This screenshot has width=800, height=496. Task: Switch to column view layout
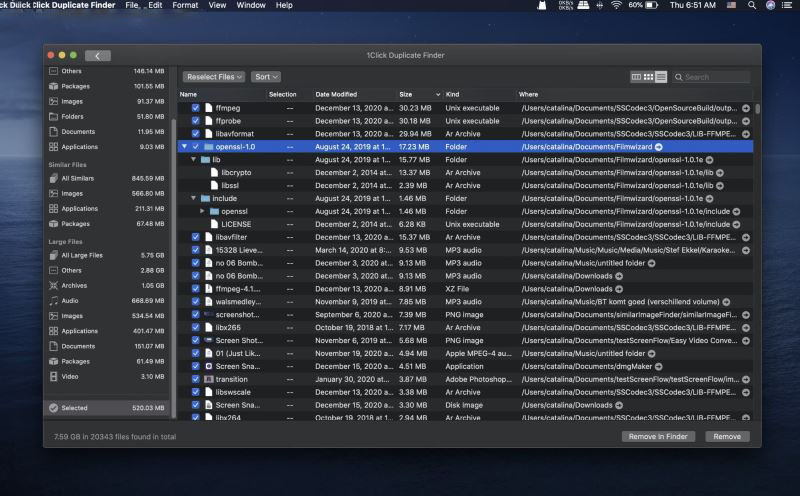tap(636, 77)
